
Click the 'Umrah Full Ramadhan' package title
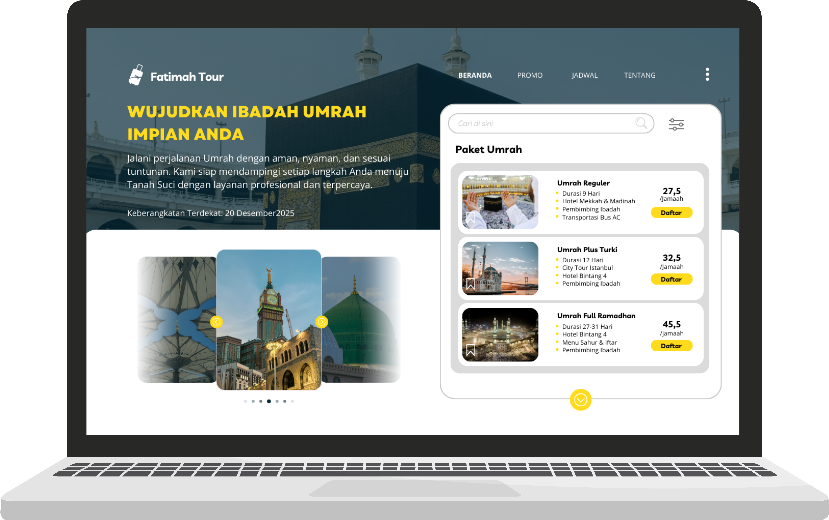point(596,315)
